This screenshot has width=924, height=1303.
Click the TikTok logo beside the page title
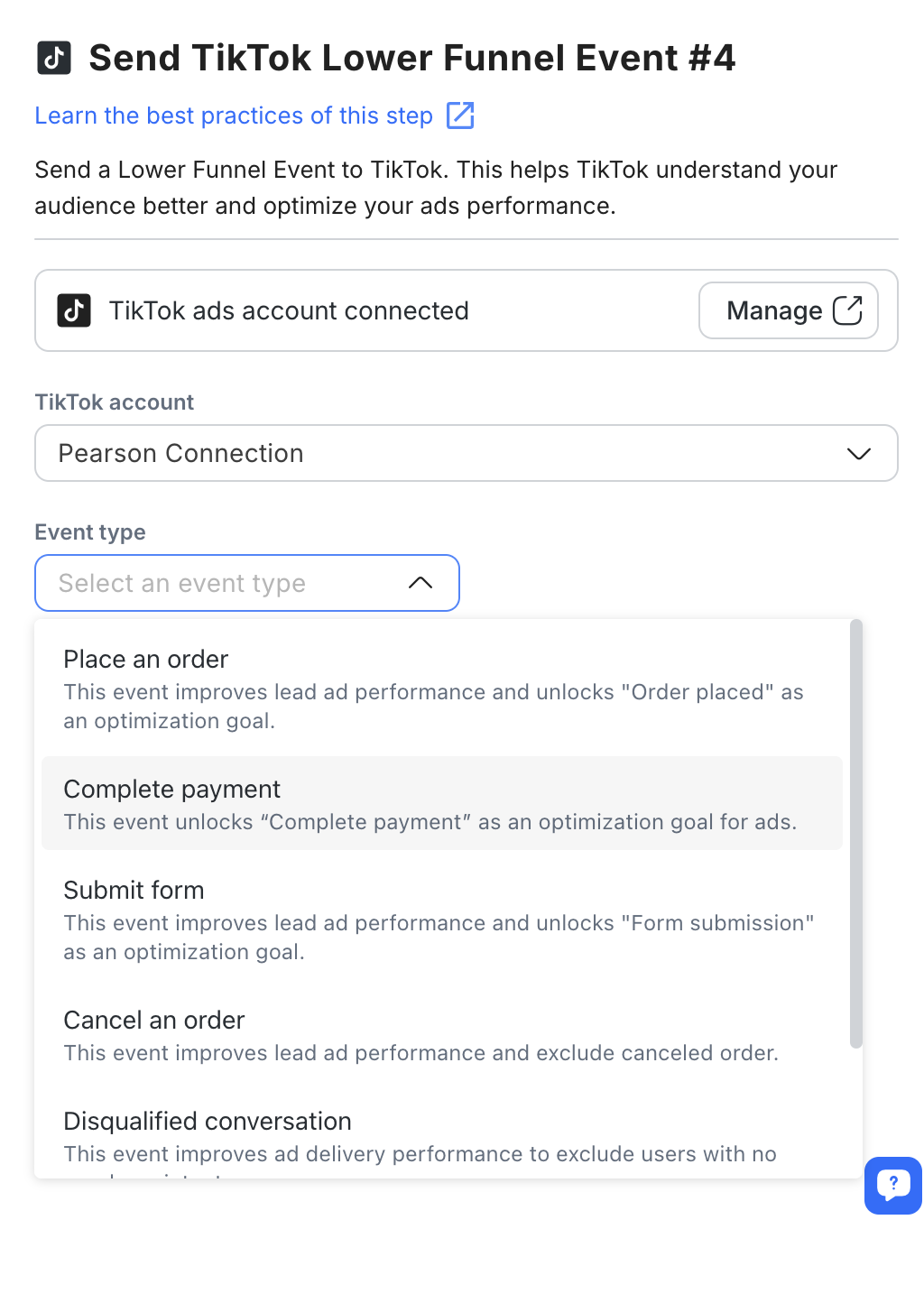[x=54, y=58]
